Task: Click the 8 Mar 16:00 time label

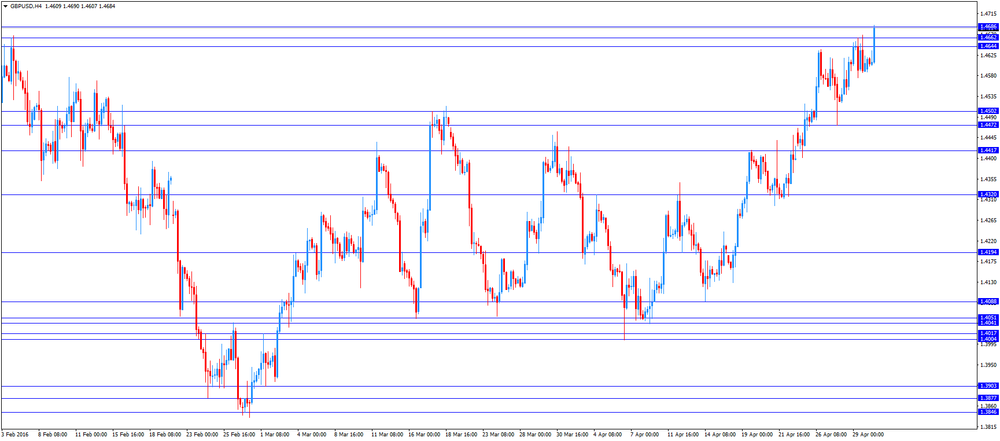Action: tap(349, 435)
